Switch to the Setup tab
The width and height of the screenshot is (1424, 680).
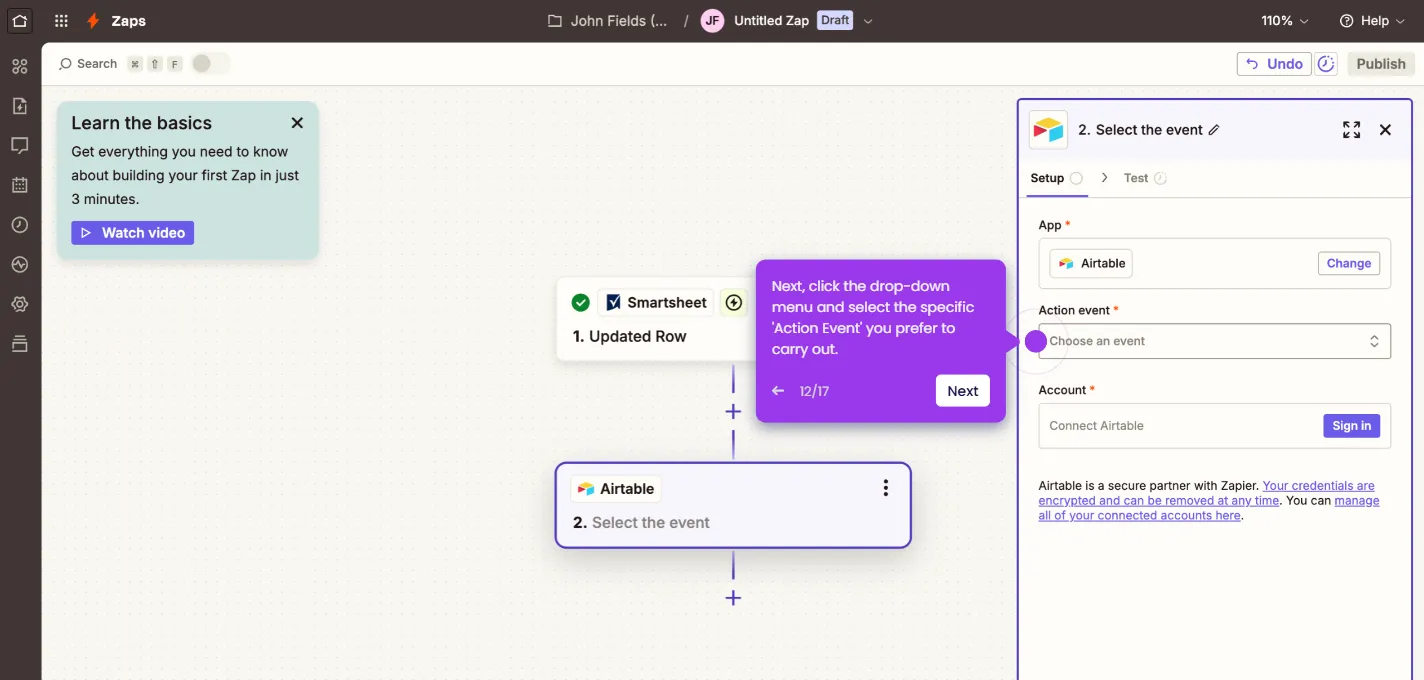pyautogui.click(x=1056, y=178)
